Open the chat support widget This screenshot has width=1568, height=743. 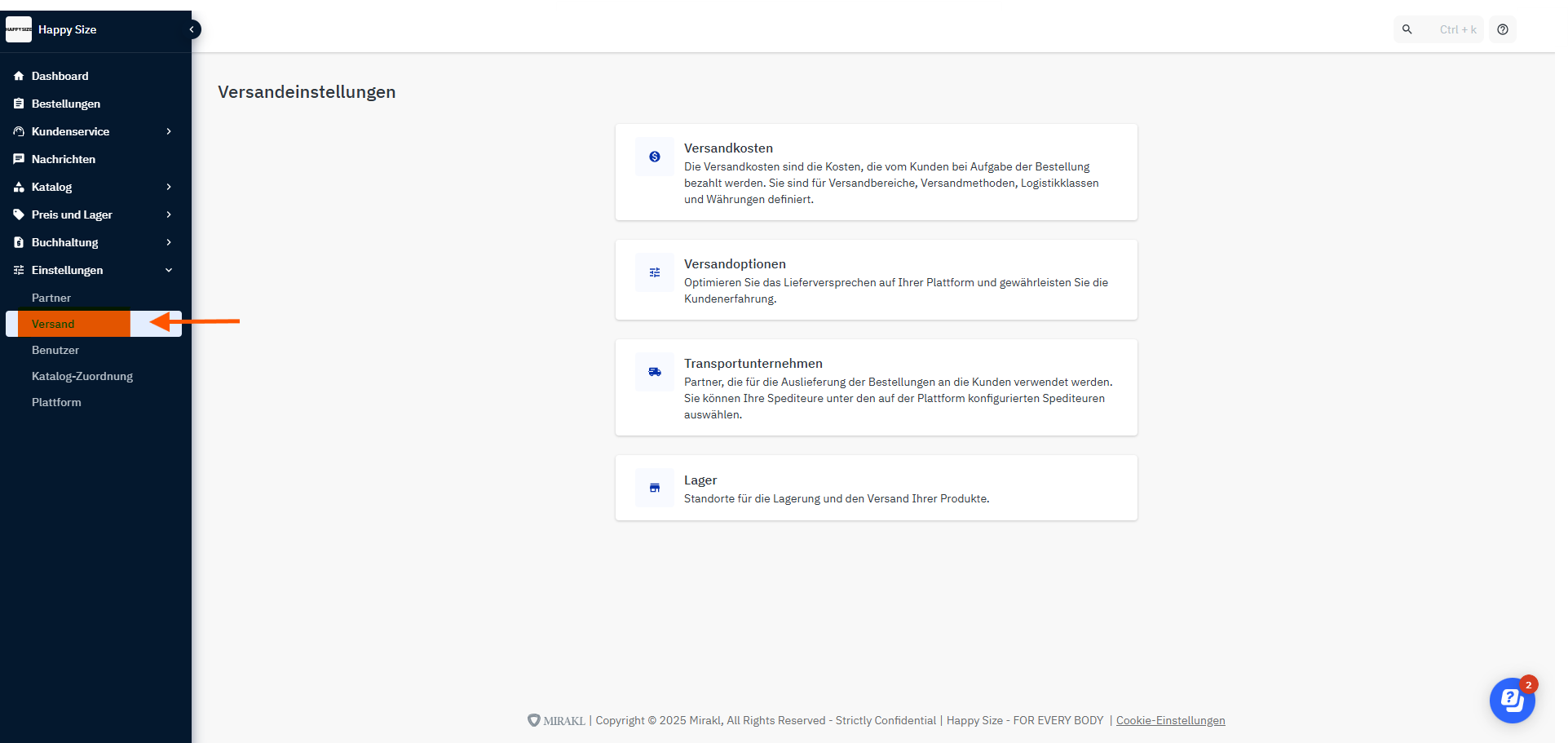click(x=1511, y=700)
